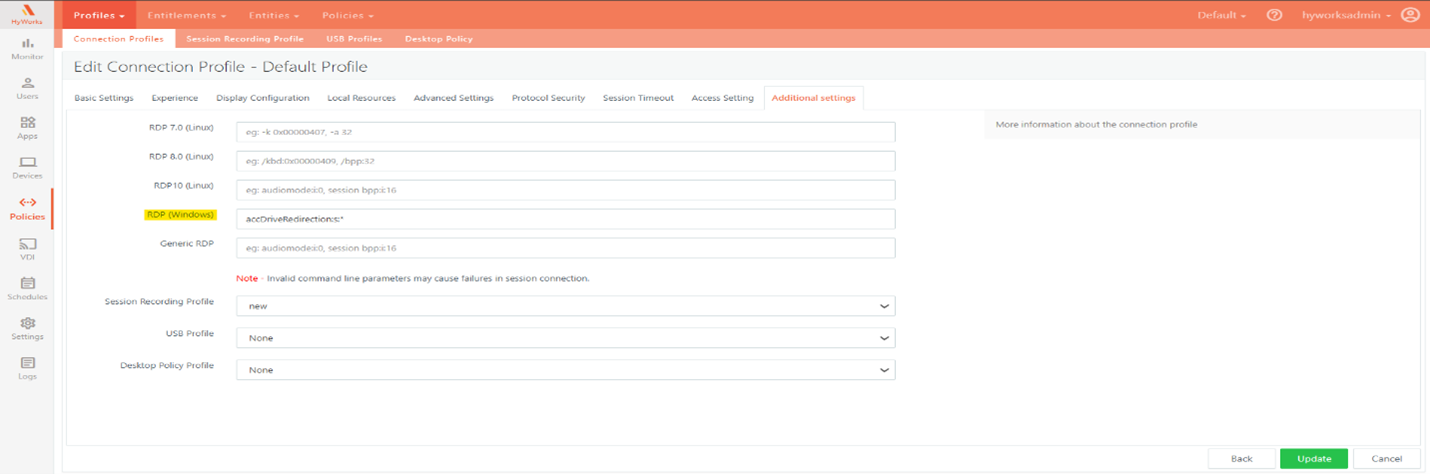Screen dimensions: 1430x474
Task: Go to the Users sidebar icon
Action: tap(27, 88)
